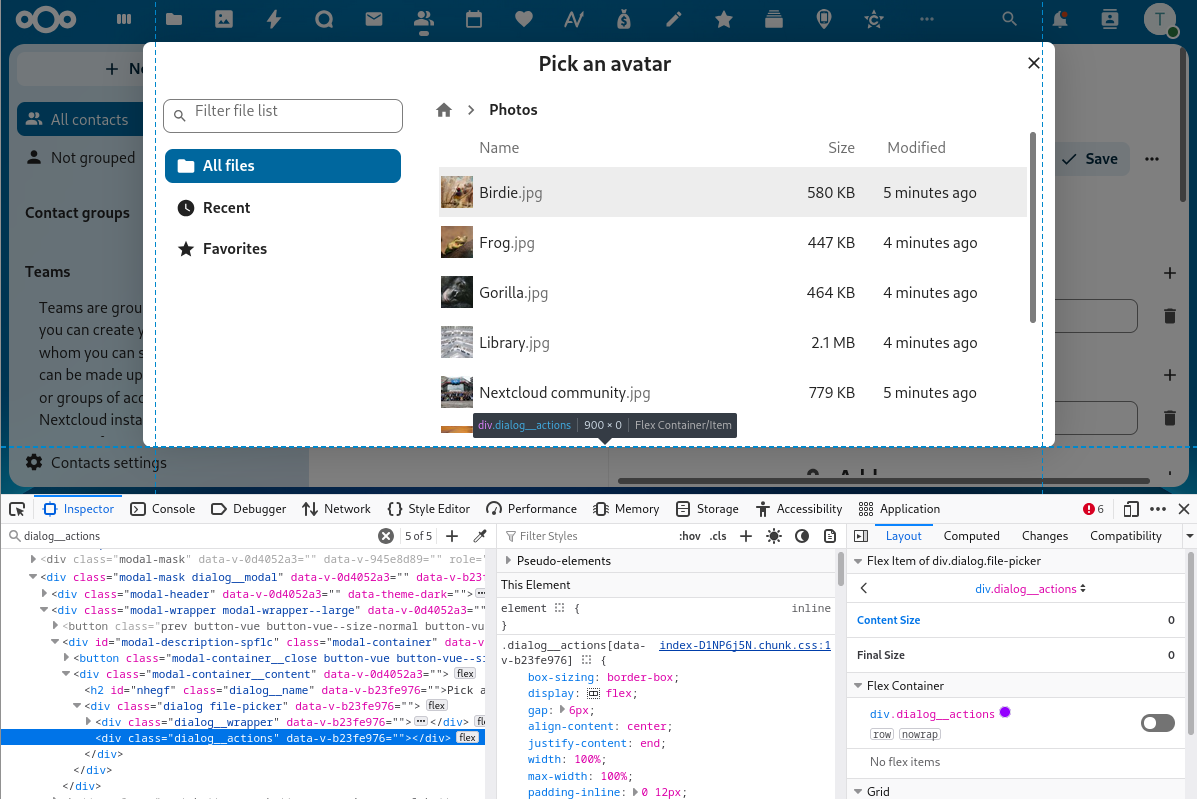Select All files in the picker sidebar
The width and height of the screenshot is (1197, 799).
pyautogui.click(x=282, y=166)
